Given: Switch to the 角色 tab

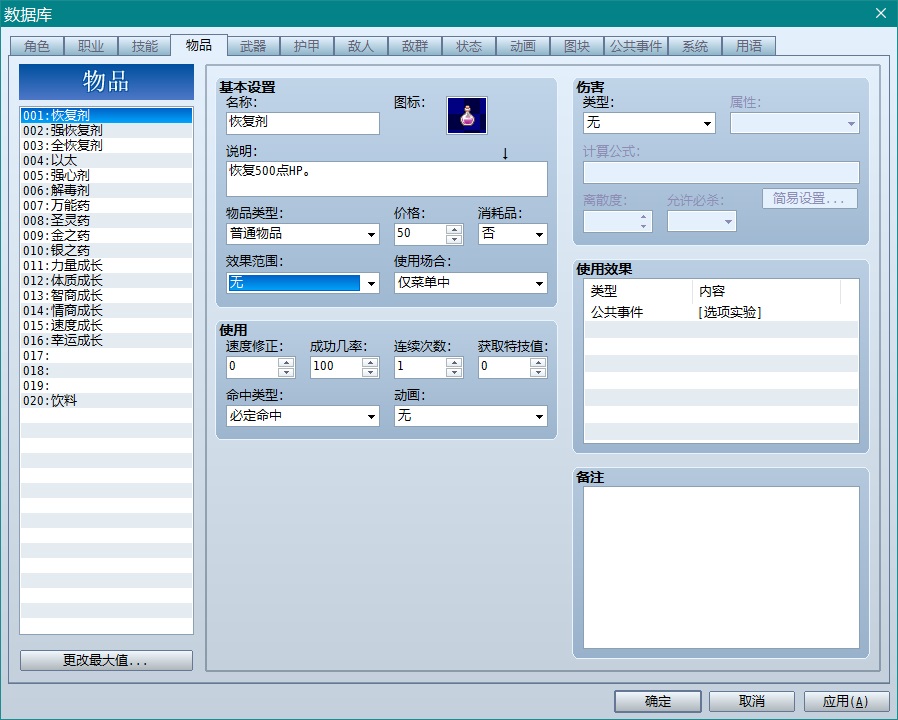Looking at the screenshot, I should [37, 46].
